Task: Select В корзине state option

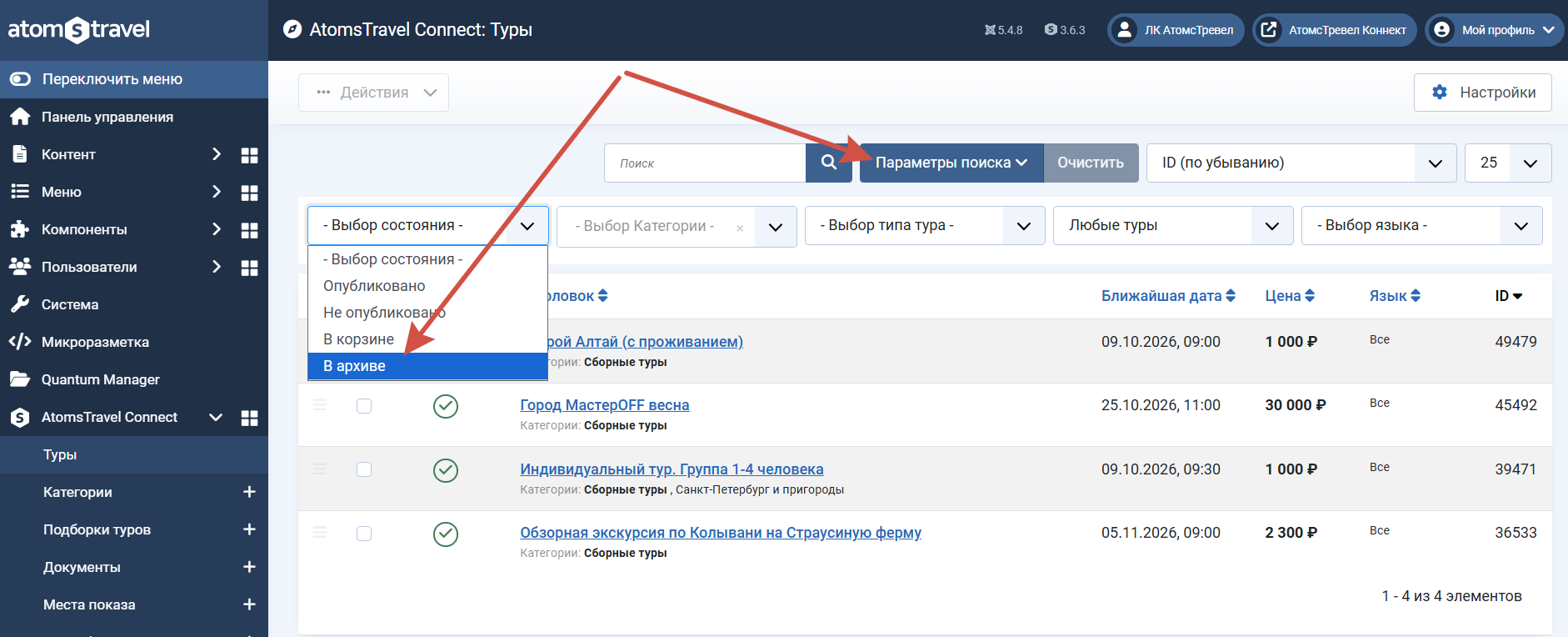Action: (x=427, y=339)
